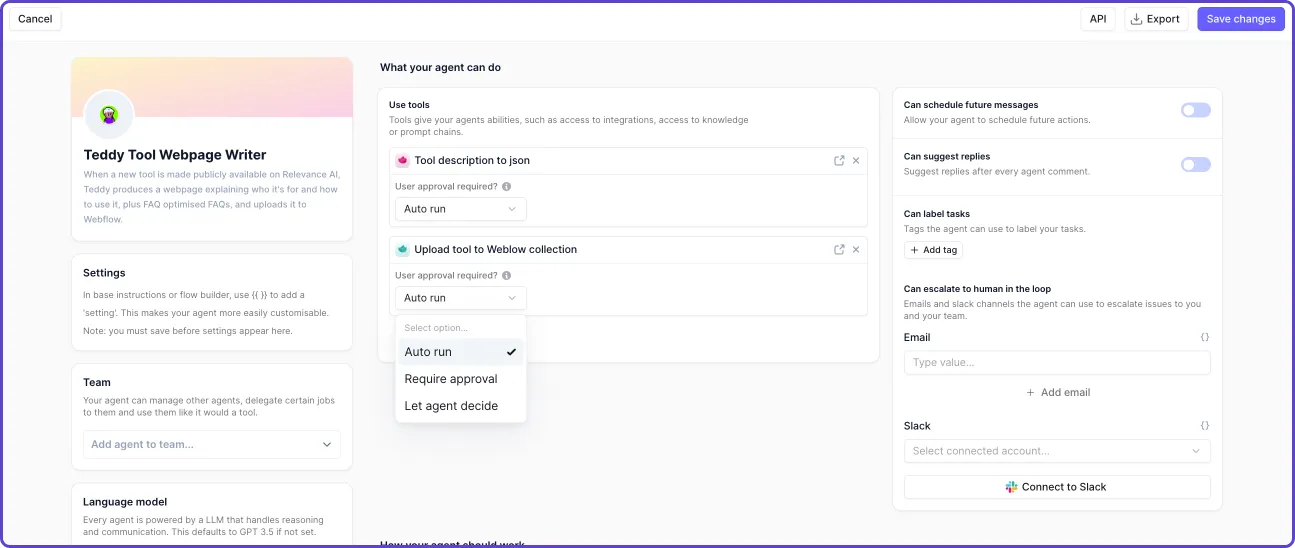This screenshot has height=548, width=1295.
Task: Remove the Tool description to json tool
Action: (x=856, y=160)
